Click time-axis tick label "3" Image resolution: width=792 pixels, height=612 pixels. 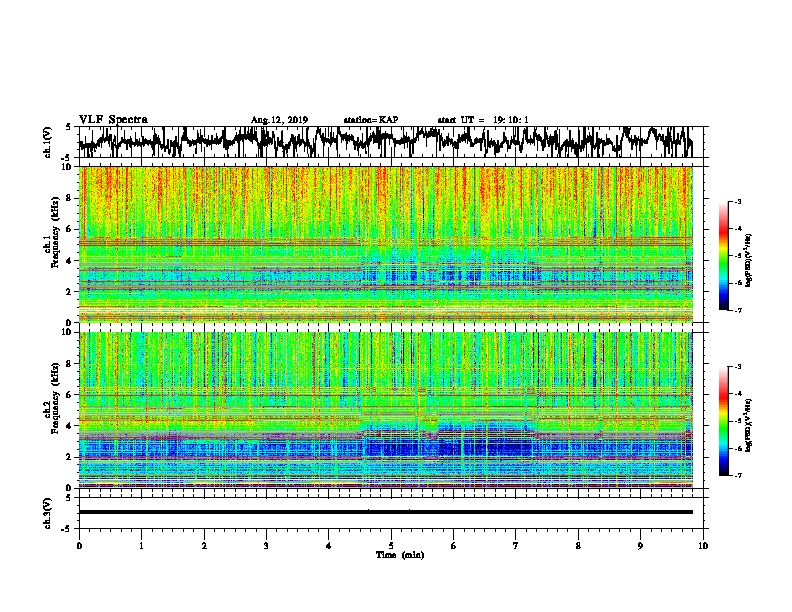[266, 546]
